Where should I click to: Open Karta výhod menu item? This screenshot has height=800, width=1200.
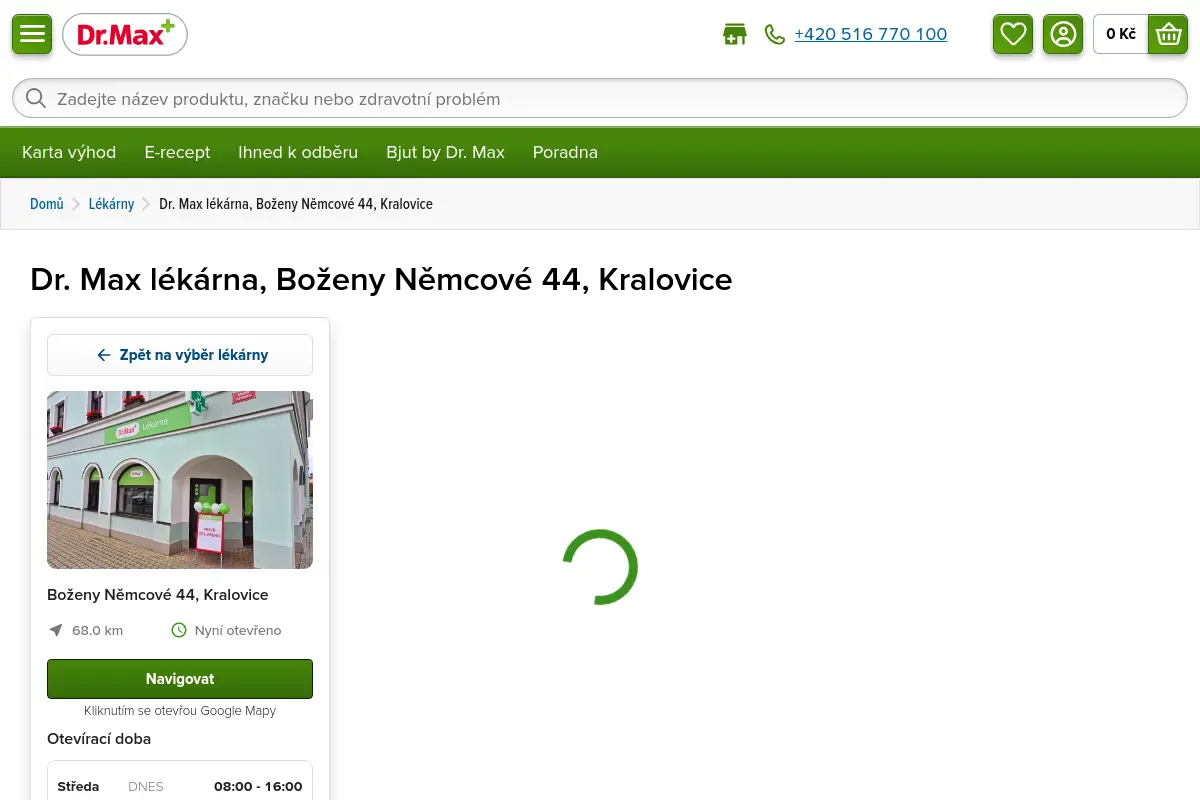[x=69, y=152]
